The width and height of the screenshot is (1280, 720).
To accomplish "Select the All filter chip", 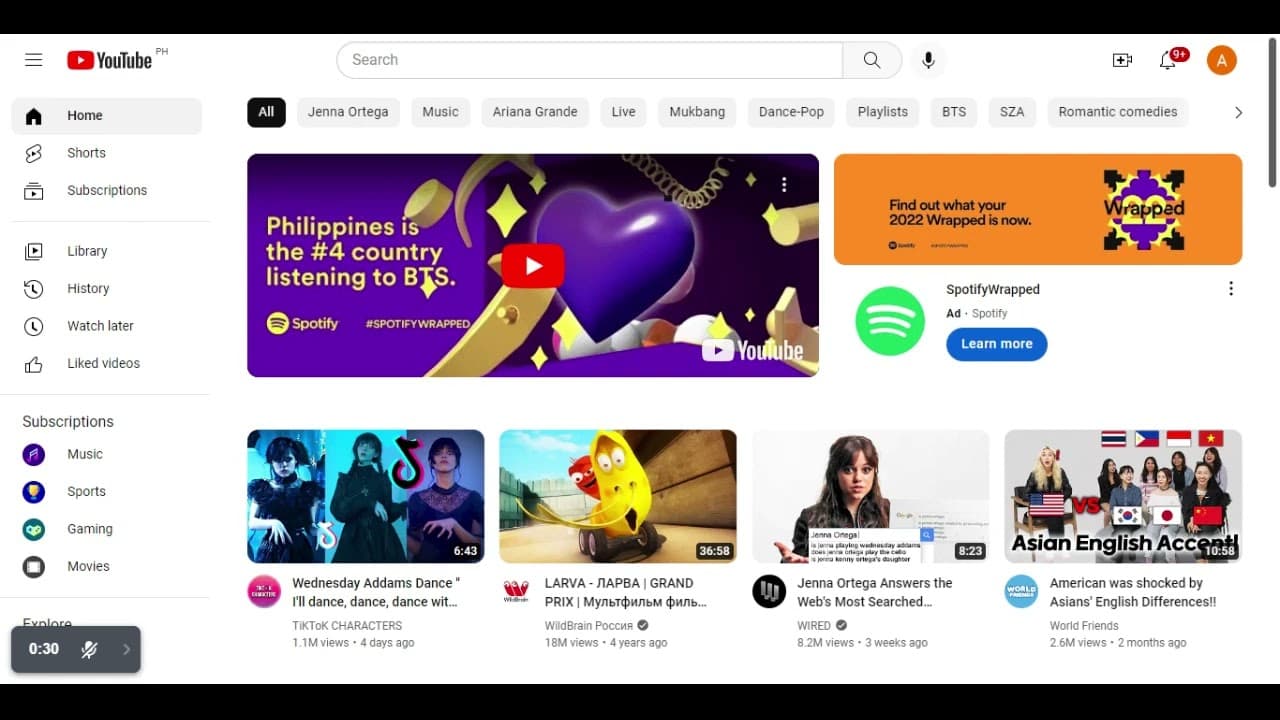I will 266,112.
